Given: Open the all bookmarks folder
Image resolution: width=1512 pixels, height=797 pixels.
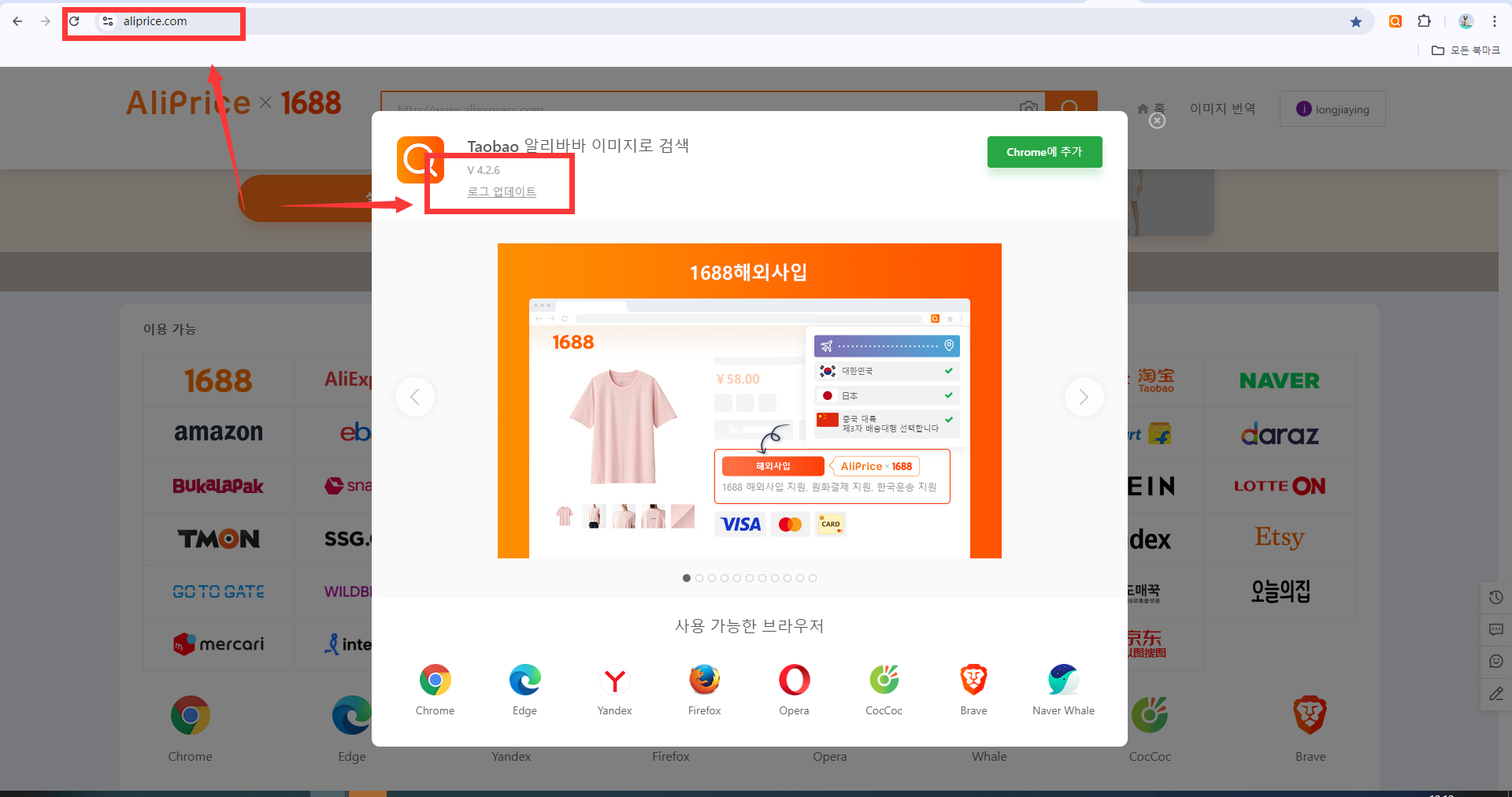Looking at the screenshot, I should 1466,50.
